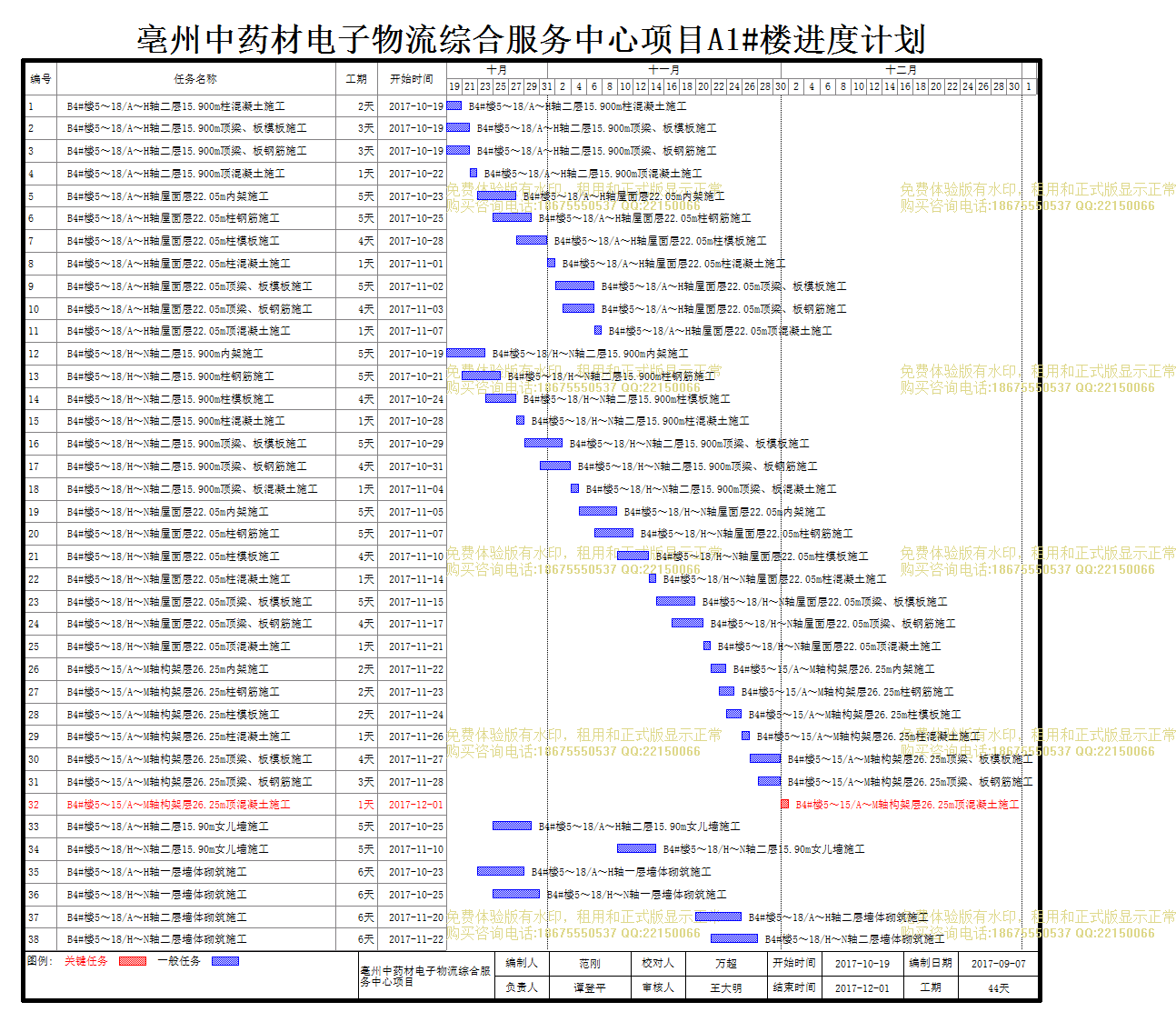Click the 十二月 month header
This screenshot has height=1022, width=1176.
pyautogui.click(x=902, y=69)
